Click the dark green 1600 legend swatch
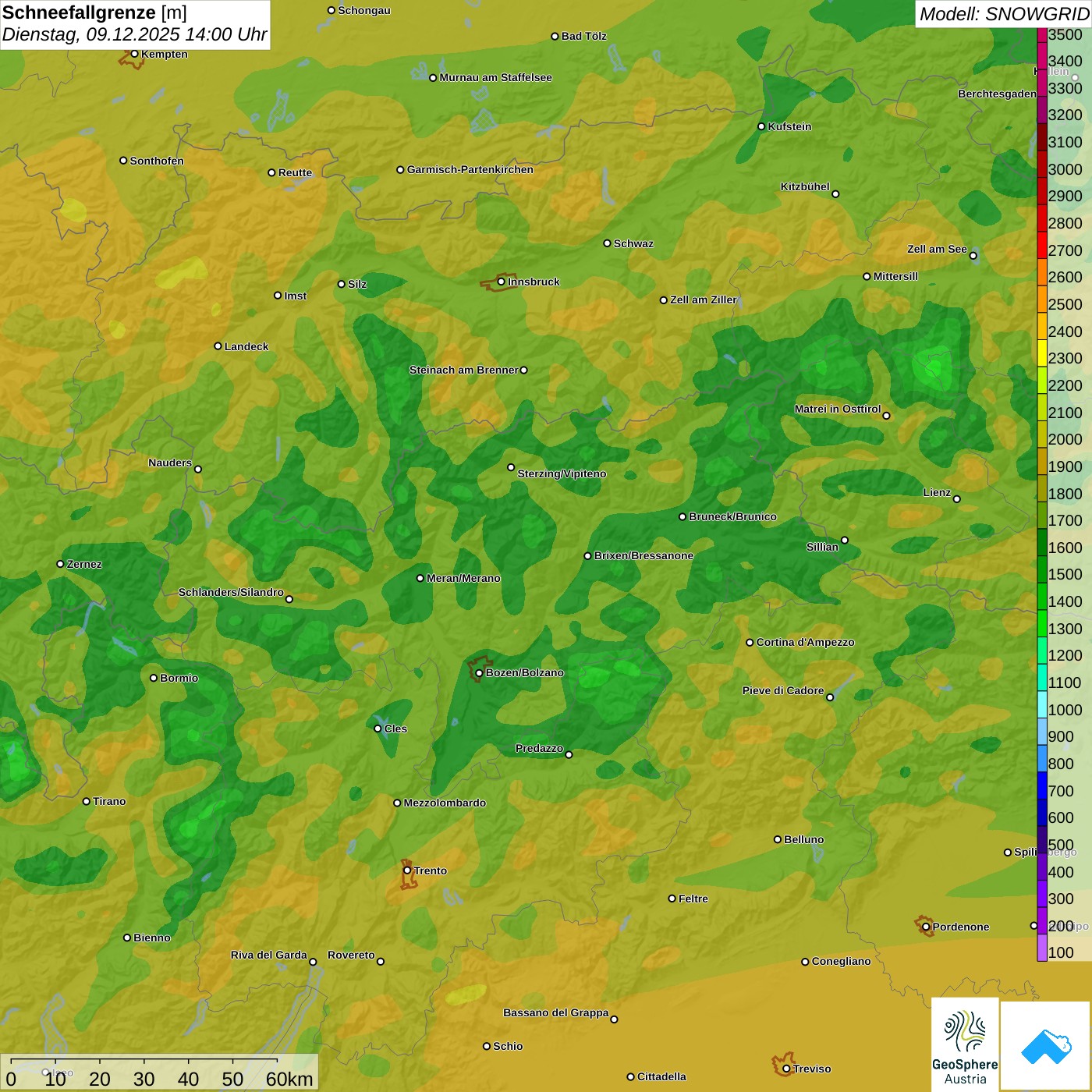The image size is (1092, 1092). [x=1042, y=548]
